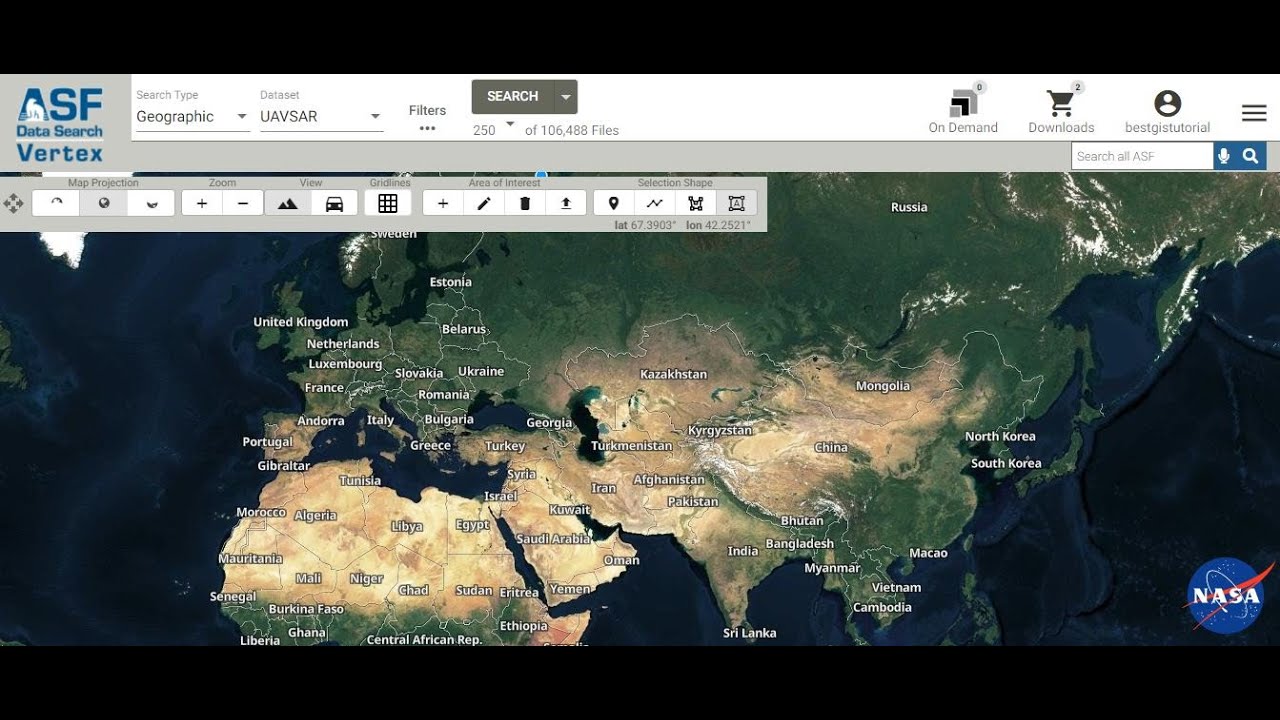This screenshot has height=720, width=1280.
Task: Click the SEARCH button
Action: (x=513, y=97)
